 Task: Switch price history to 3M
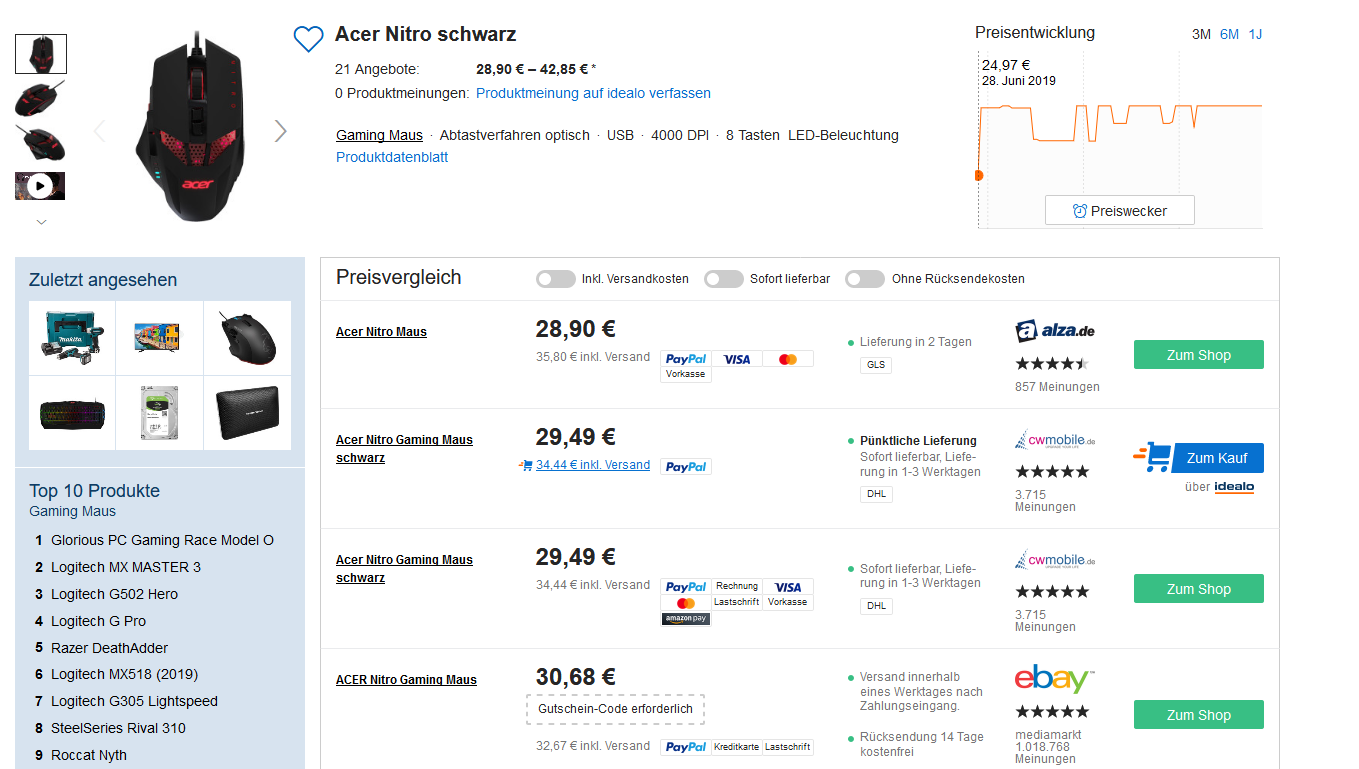(1201, 34)
